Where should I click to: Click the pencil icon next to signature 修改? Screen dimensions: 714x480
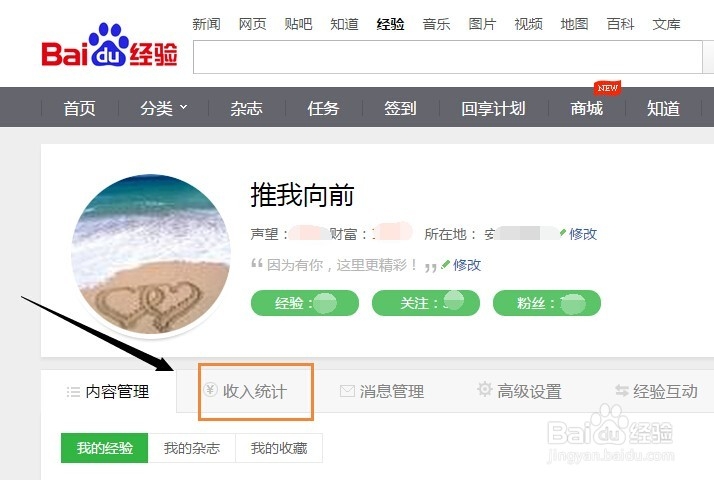click(445, 264)
